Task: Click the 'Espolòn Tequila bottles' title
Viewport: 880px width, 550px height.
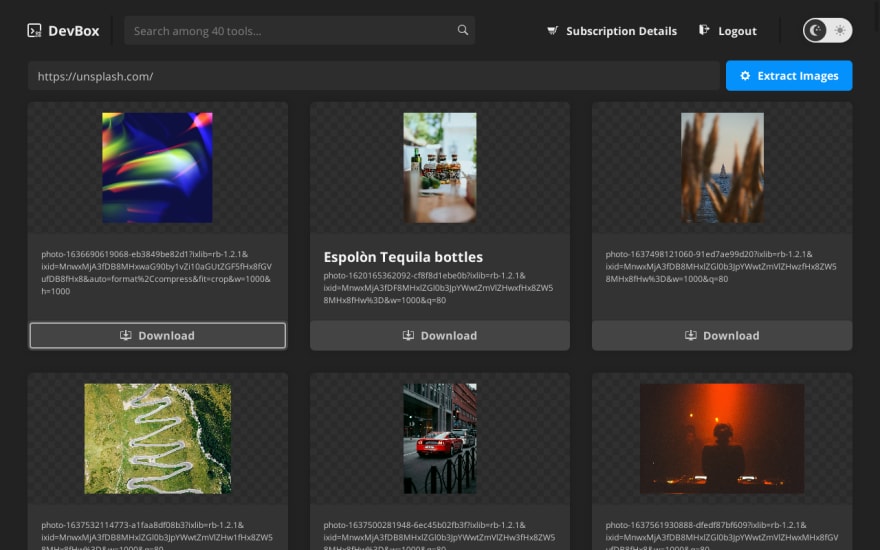Action: [403, 257]
